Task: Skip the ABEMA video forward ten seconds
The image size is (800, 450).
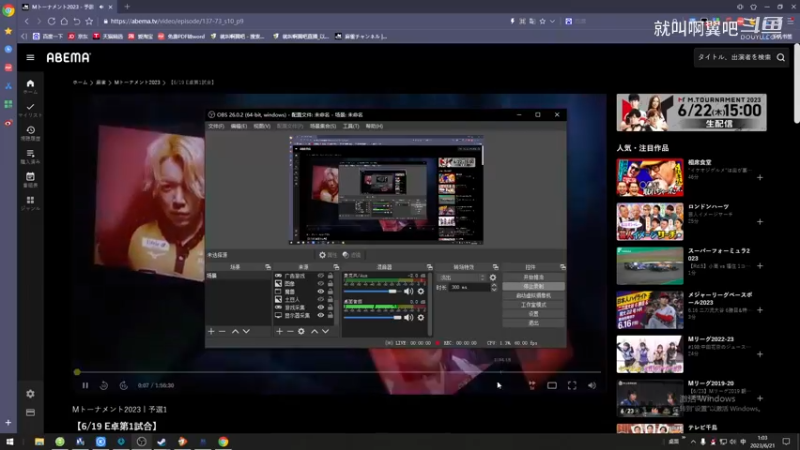Action: coord(123,385)
